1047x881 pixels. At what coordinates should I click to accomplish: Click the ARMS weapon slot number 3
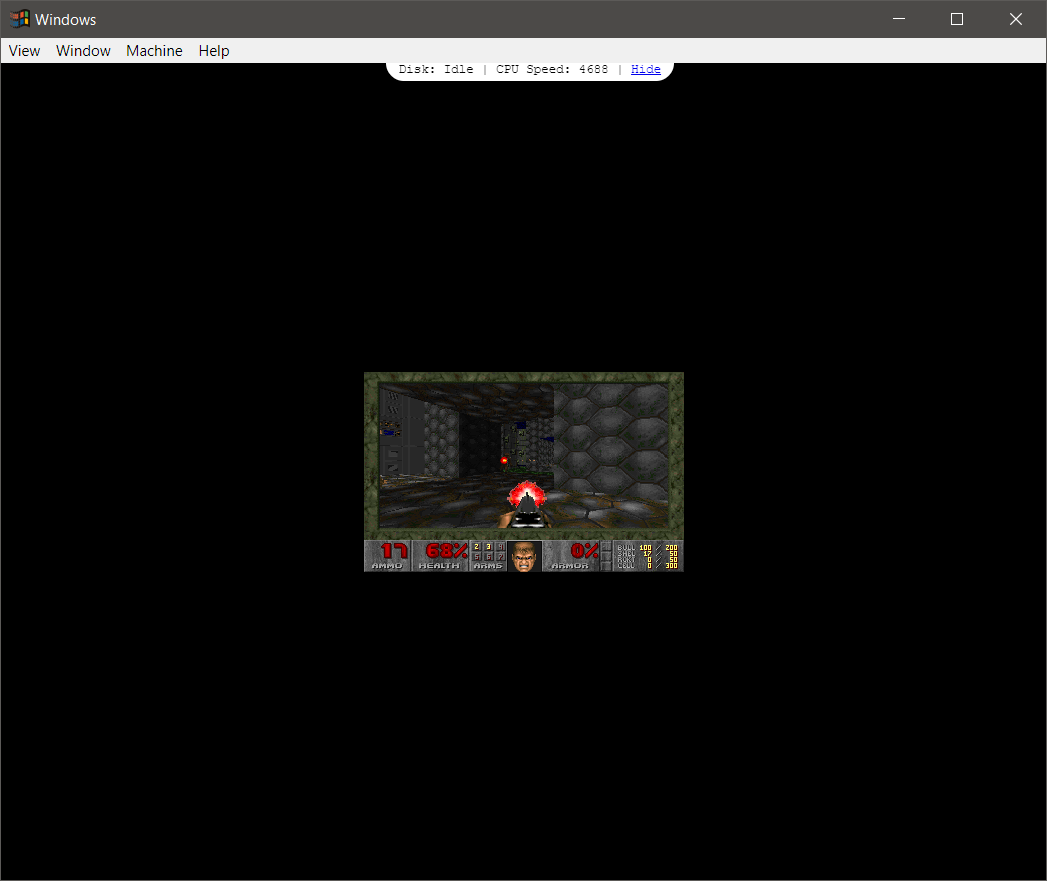[489, 547]
